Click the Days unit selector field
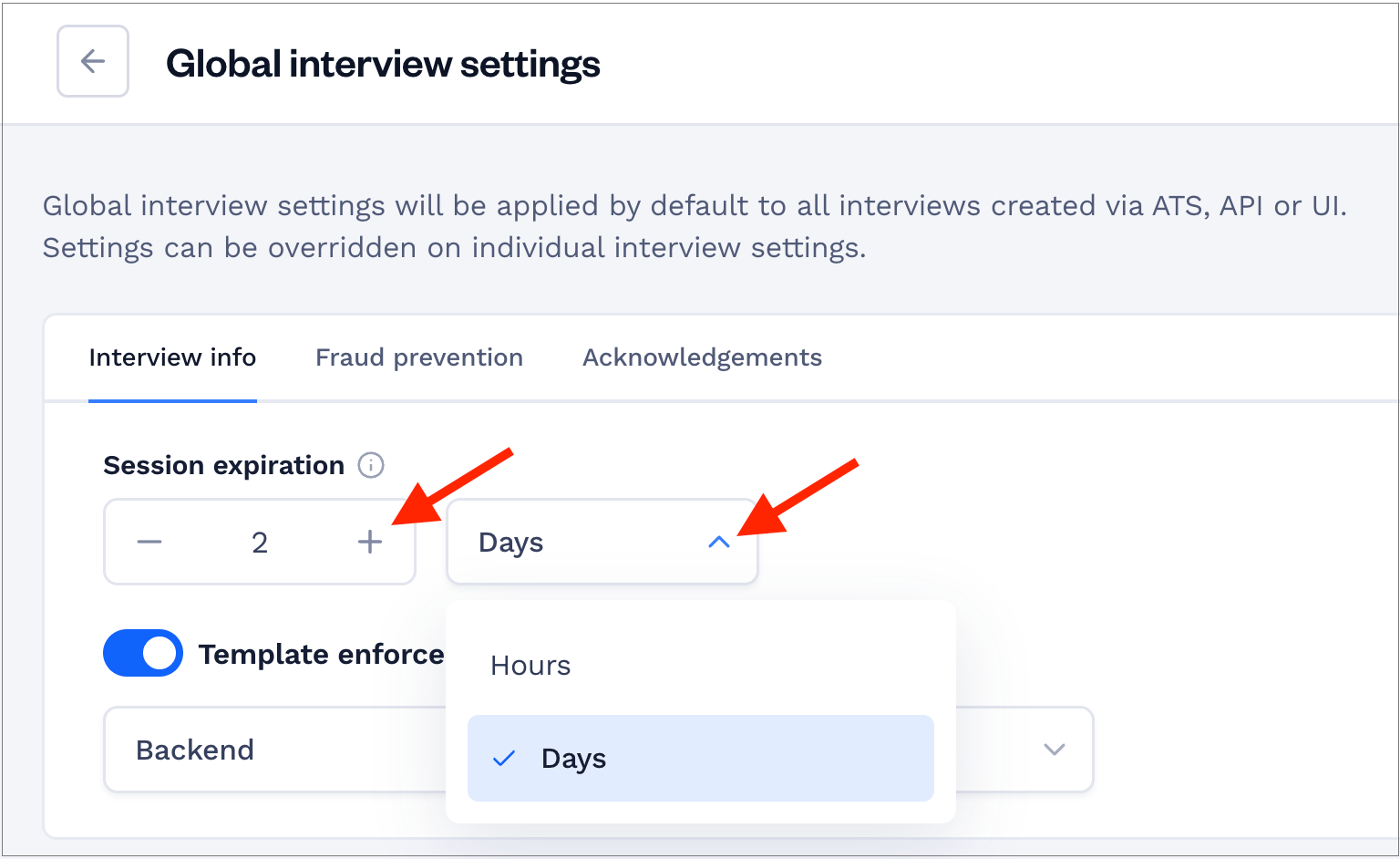Viewport: 1400px width, 859px height. [602, 542]
